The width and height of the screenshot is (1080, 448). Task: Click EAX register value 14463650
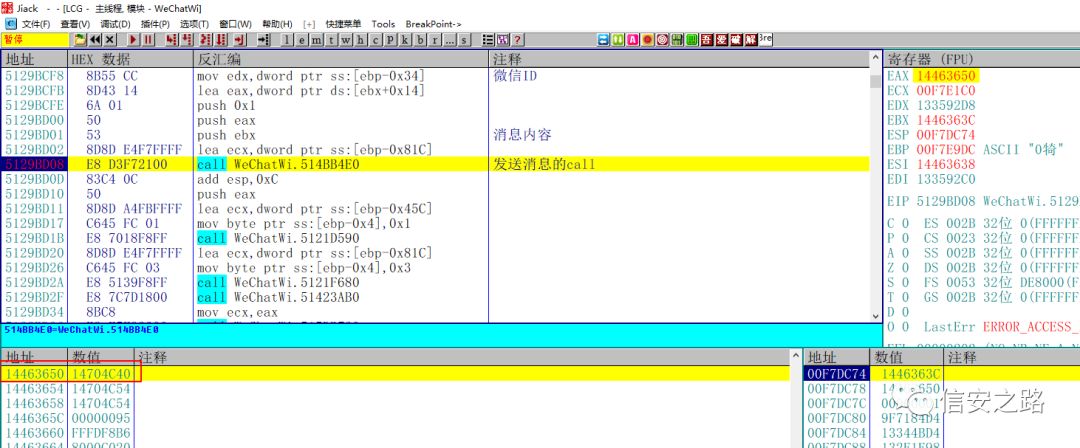point(946,76)
